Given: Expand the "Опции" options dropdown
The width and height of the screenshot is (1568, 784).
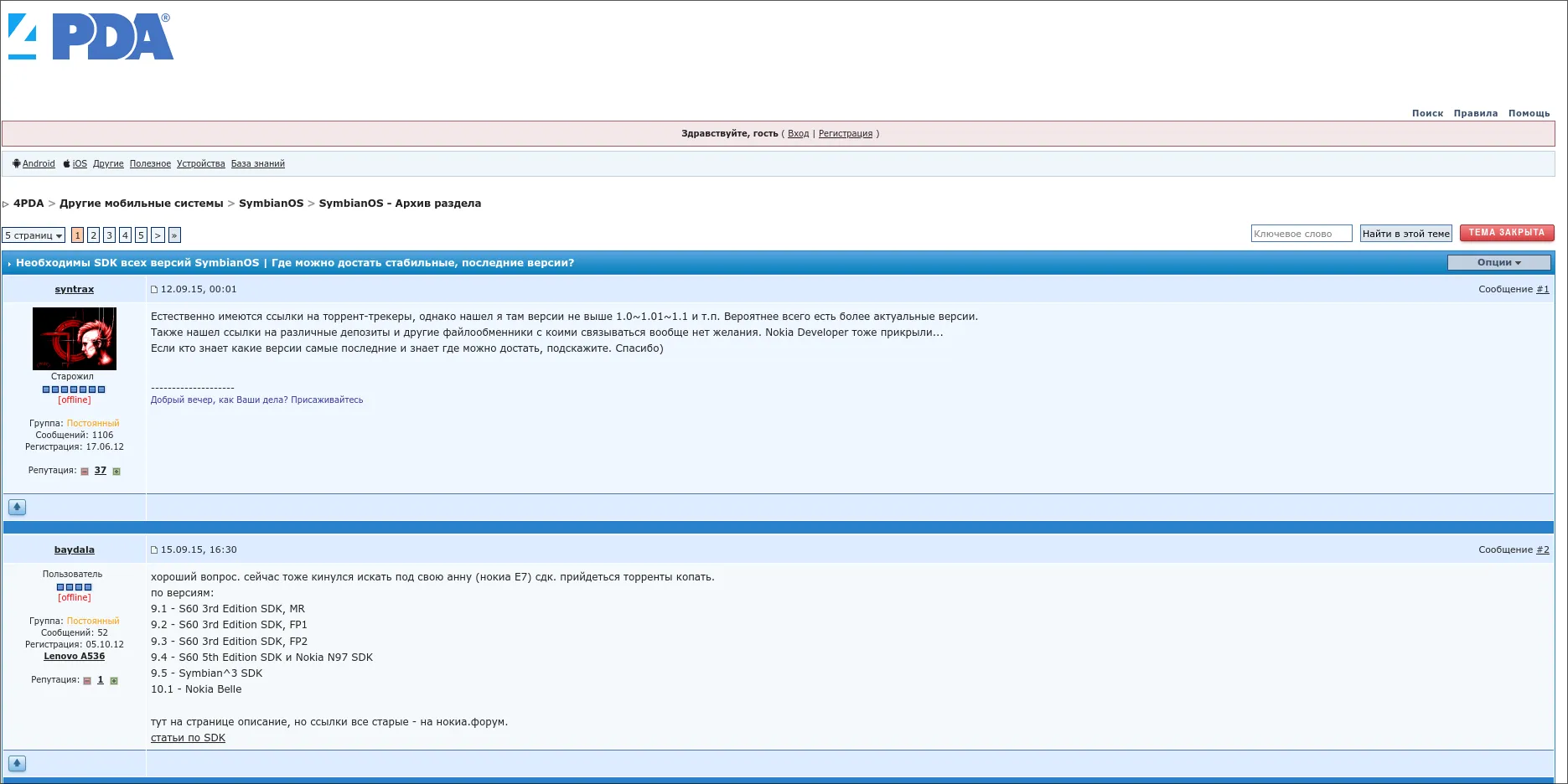Looking at the screenshot, I should coord(1498,263).
